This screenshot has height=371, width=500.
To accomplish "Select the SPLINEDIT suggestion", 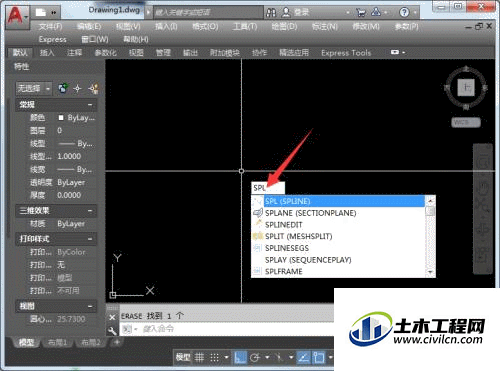I will (x=338, y=225).
